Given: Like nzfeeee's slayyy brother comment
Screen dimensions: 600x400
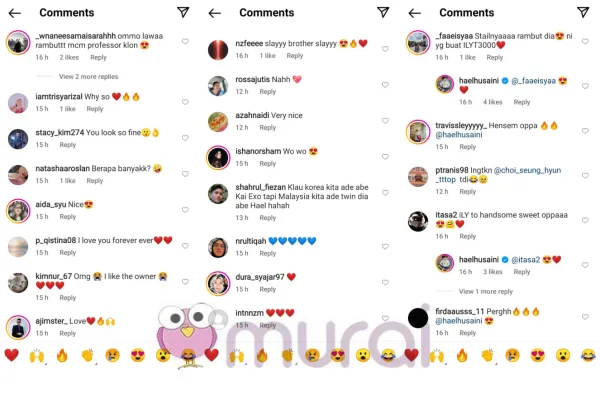Looking at the screenshot, I should click(x=385, y=49).
